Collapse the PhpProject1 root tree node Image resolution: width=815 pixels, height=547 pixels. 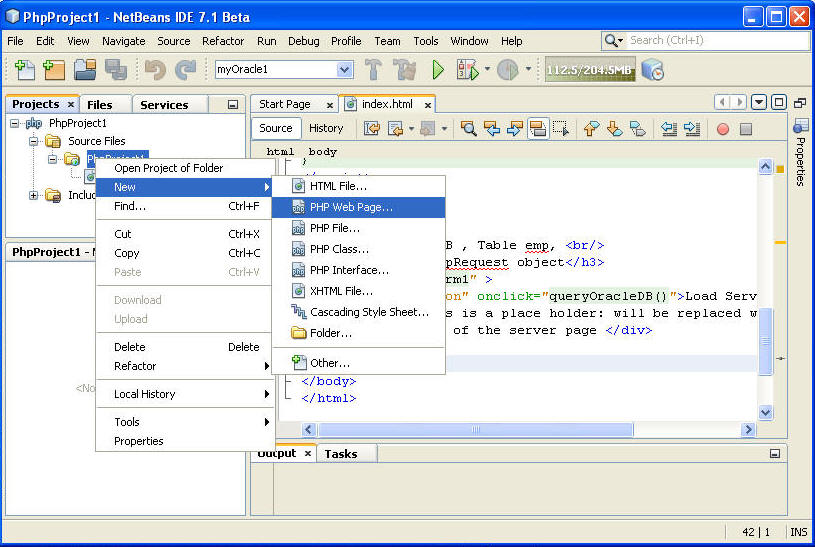(x=15, y=123)
